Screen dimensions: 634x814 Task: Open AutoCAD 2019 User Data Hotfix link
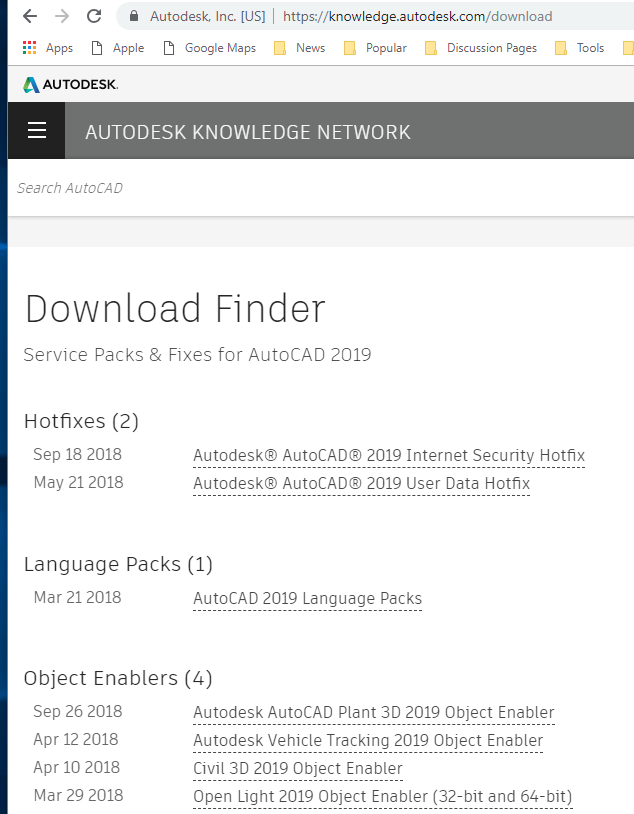(x=361, y=484)
